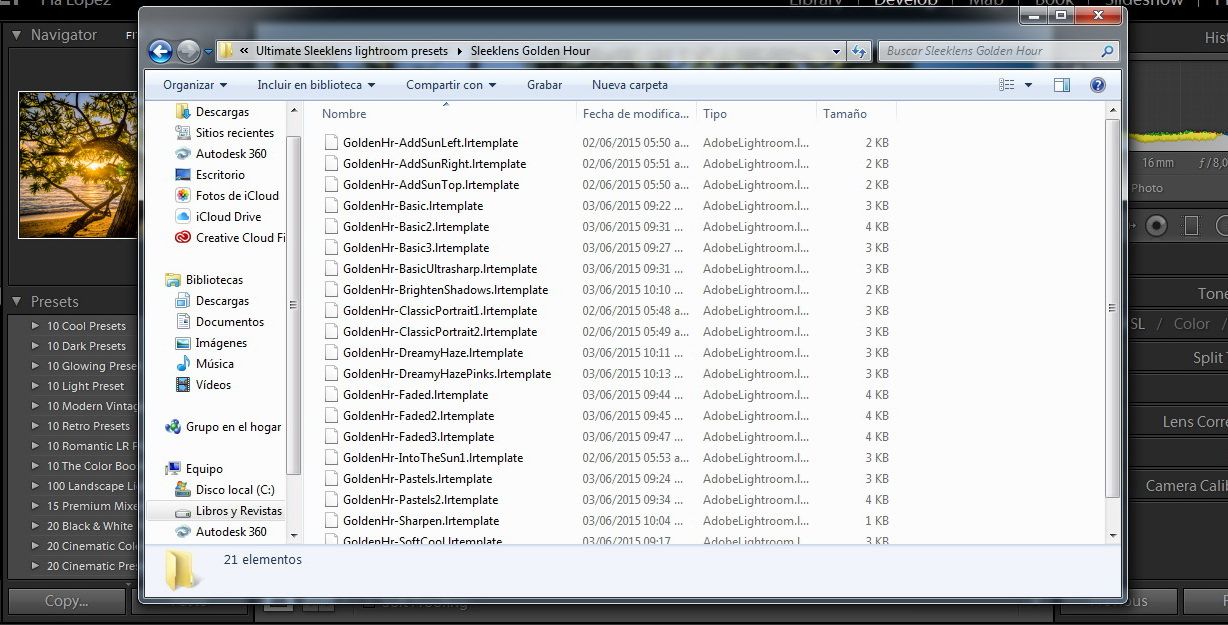This screenshot has height=625, width=1228.
Task: Click Ultimate Sleeklens lightroom presets breadcrumb
Action: pyautogui.click(x=354, y=51)
